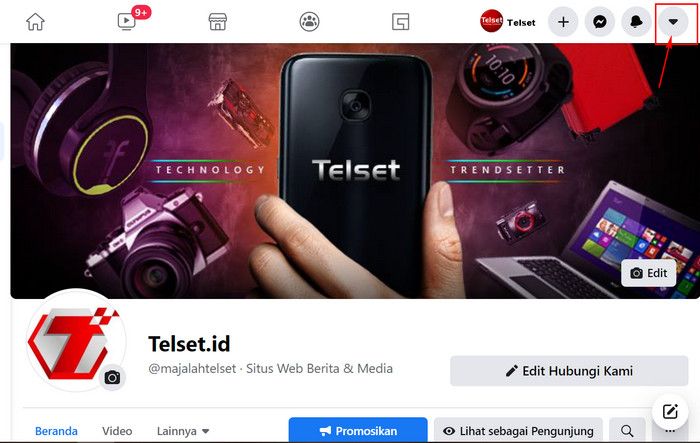Image resolution: width=700 pixels, height=443 pixels.
Task: Click the Edit cover photo button
Action: click(x=649, y=273)
